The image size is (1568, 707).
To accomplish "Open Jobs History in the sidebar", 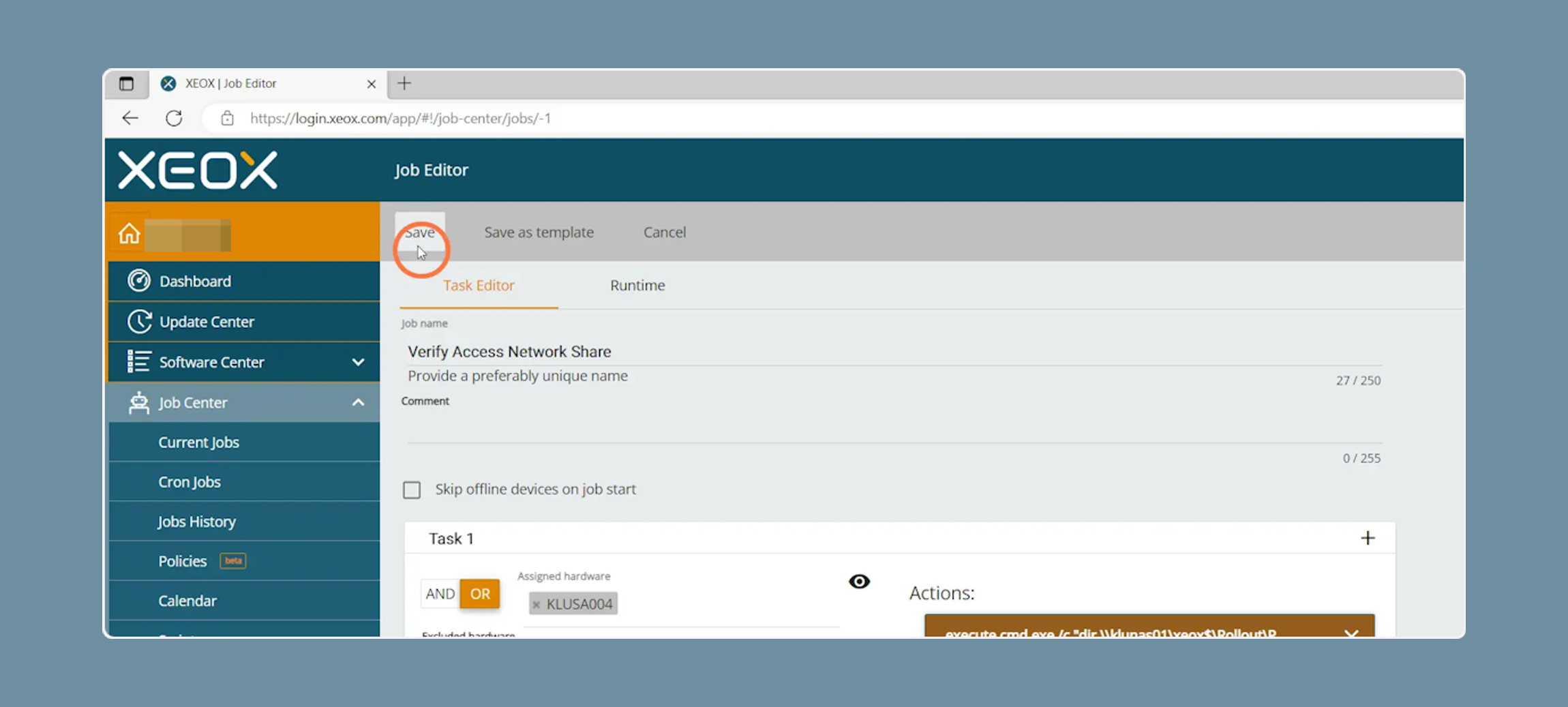I will (x=243, y=521).
